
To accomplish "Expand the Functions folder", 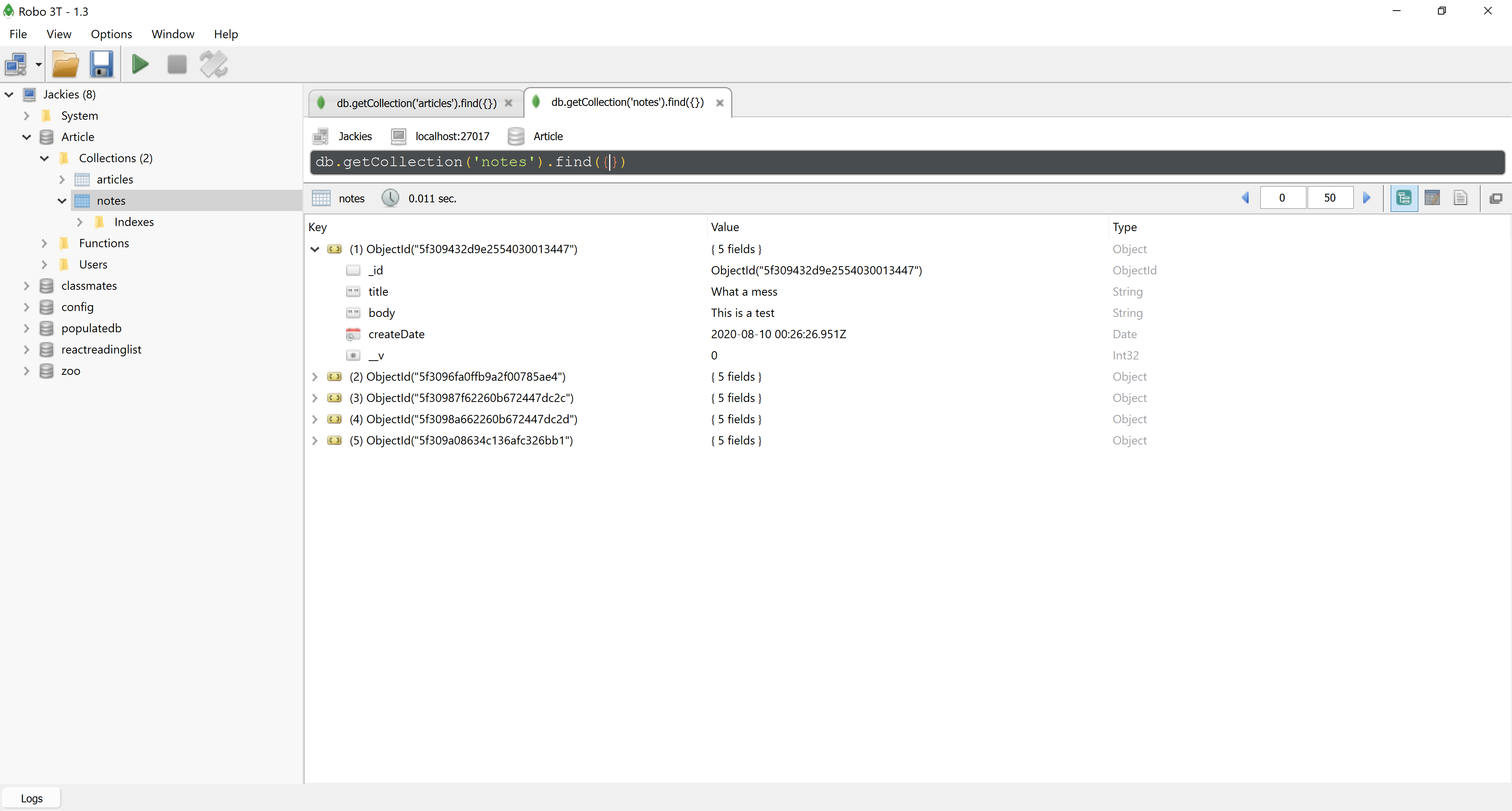I will pos(44,244).
